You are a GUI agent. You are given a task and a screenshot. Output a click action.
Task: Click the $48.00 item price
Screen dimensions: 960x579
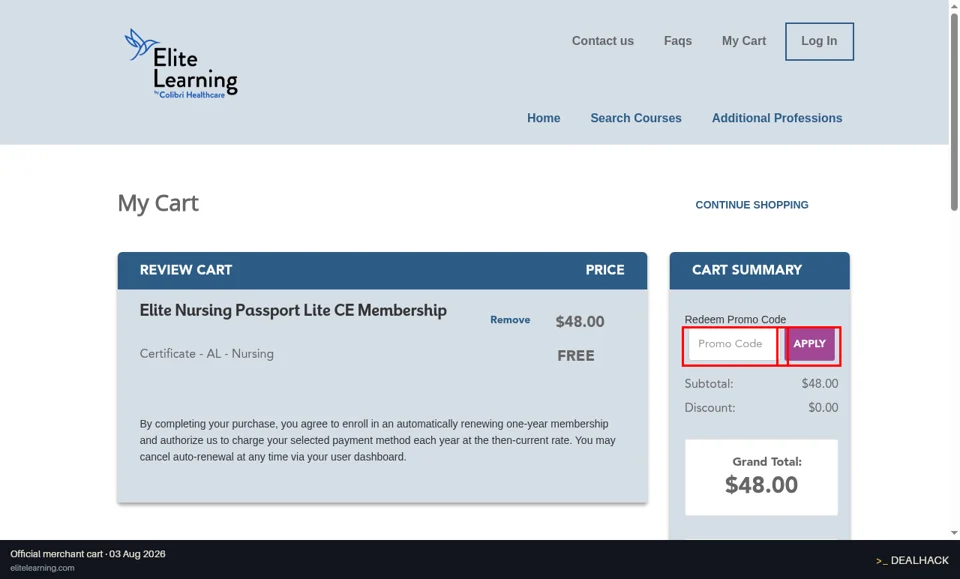click(x=580, y=321)
